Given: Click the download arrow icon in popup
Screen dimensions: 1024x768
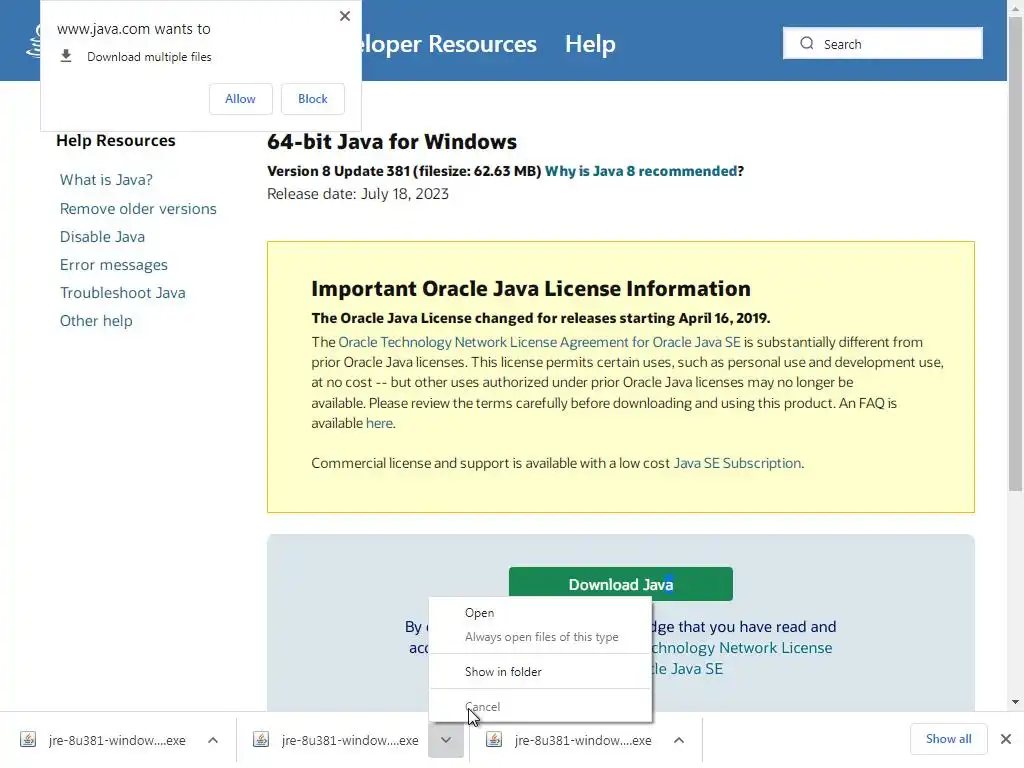Looking at the screenshot, I should pyautogui.click(x=66, y=56).
